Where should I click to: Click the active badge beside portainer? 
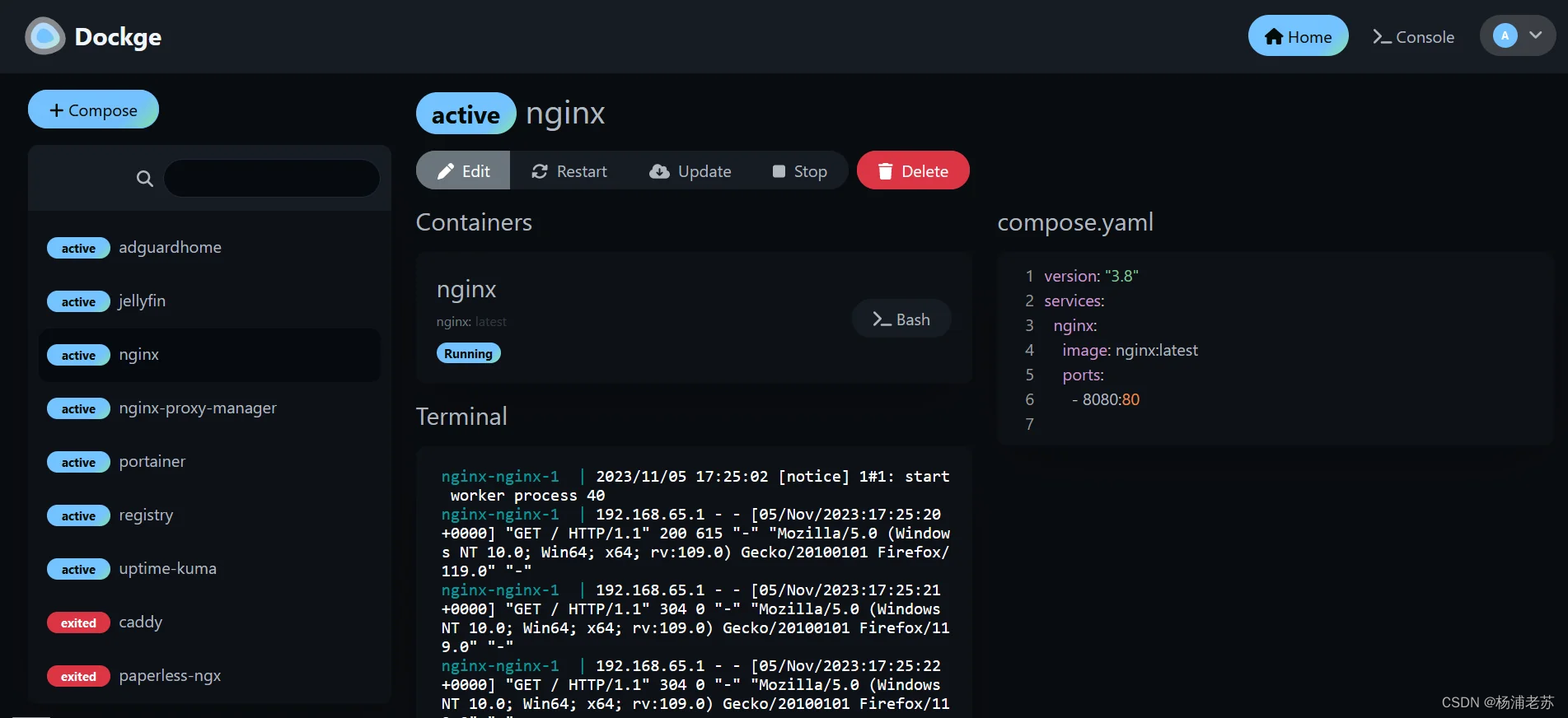coord(78,462)
